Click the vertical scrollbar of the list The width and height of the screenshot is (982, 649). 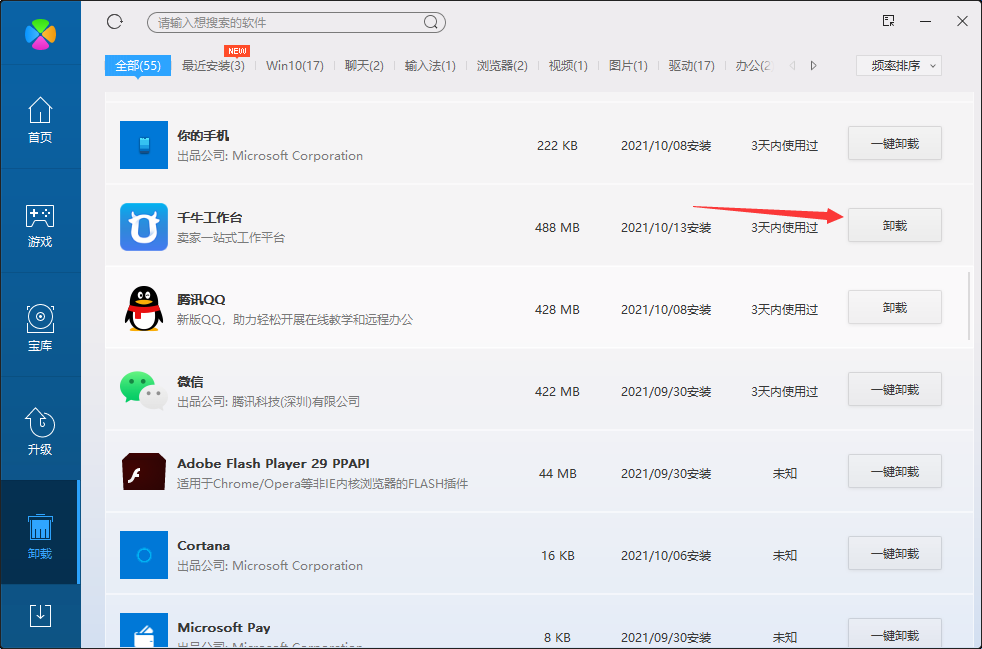[x=969, y=306]
